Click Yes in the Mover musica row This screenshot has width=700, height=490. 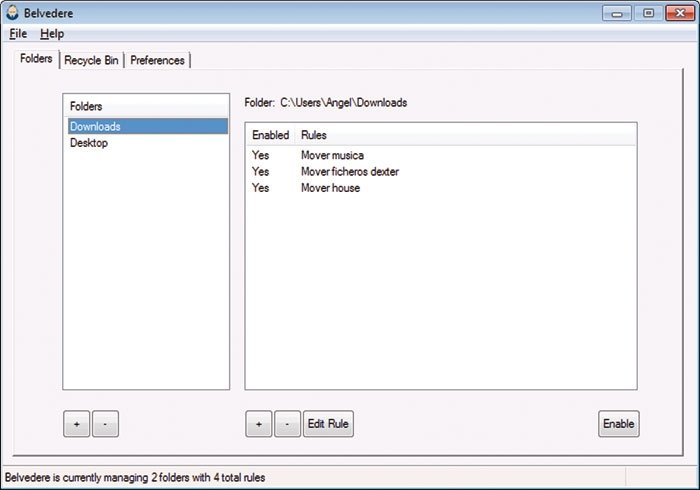(x=260, y=155)
